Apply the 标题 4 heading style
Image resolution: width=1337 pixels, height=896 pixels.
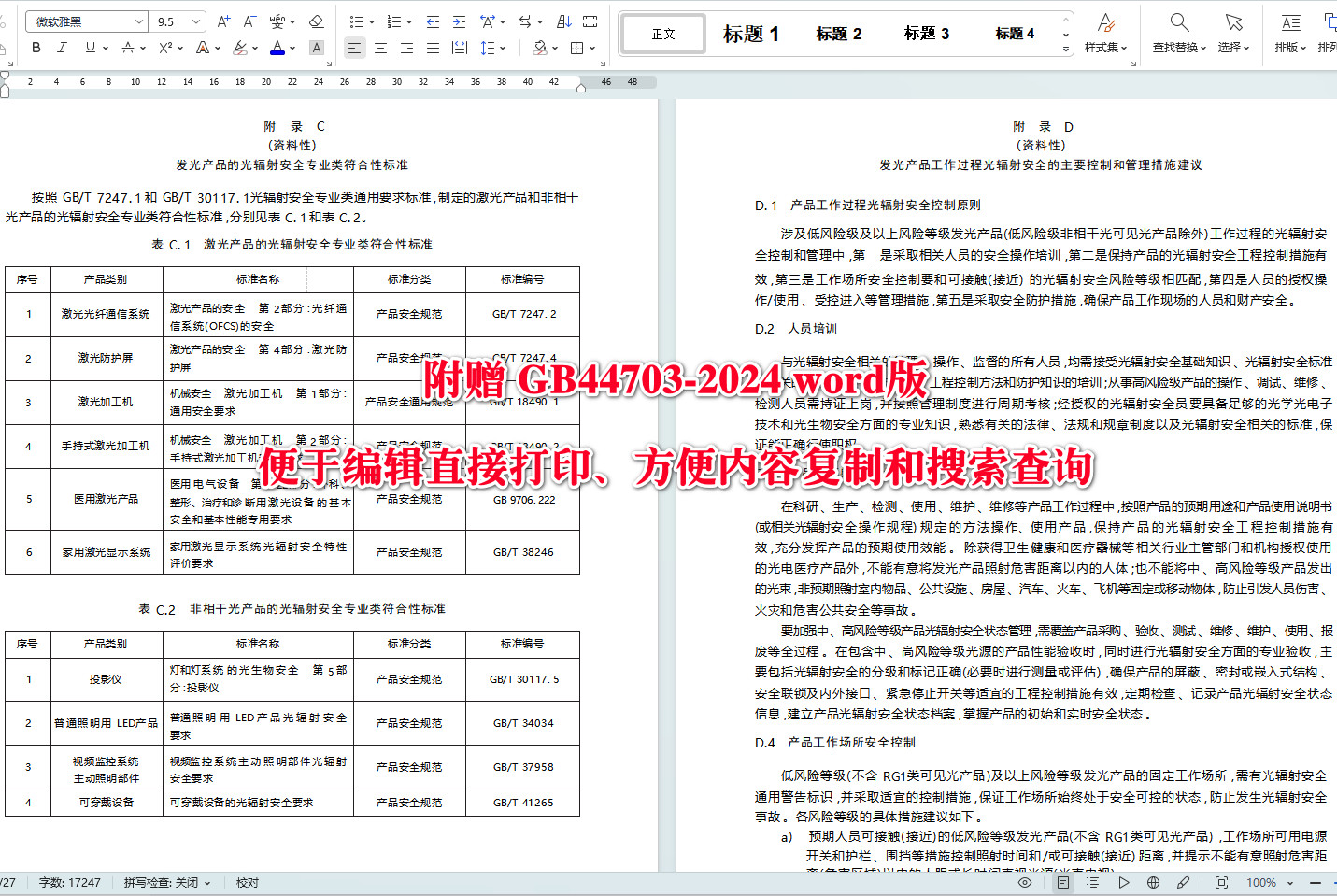point(1015,34)
